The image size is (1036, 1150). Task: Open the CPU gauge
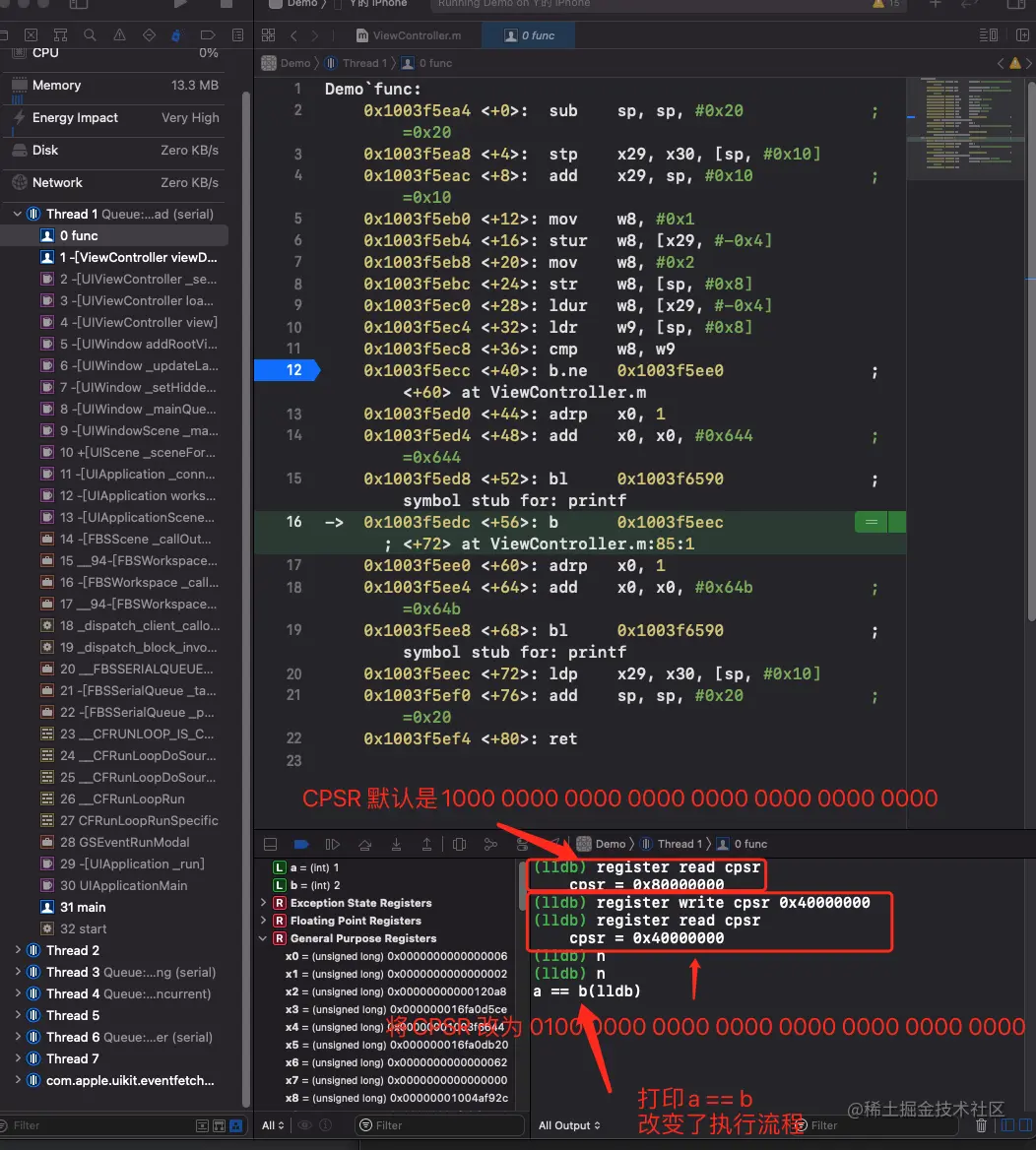pos(115,53)
